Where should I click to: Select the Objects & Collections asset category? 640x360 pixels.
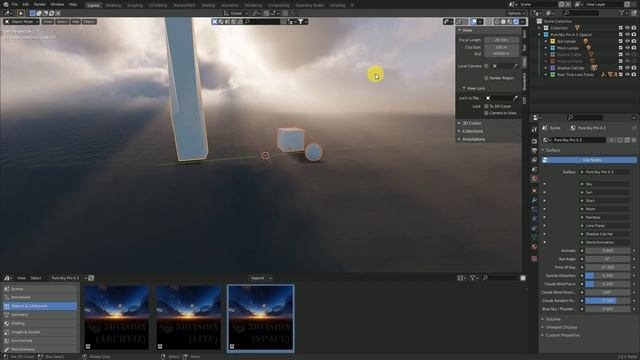click(x=40, y=306)
